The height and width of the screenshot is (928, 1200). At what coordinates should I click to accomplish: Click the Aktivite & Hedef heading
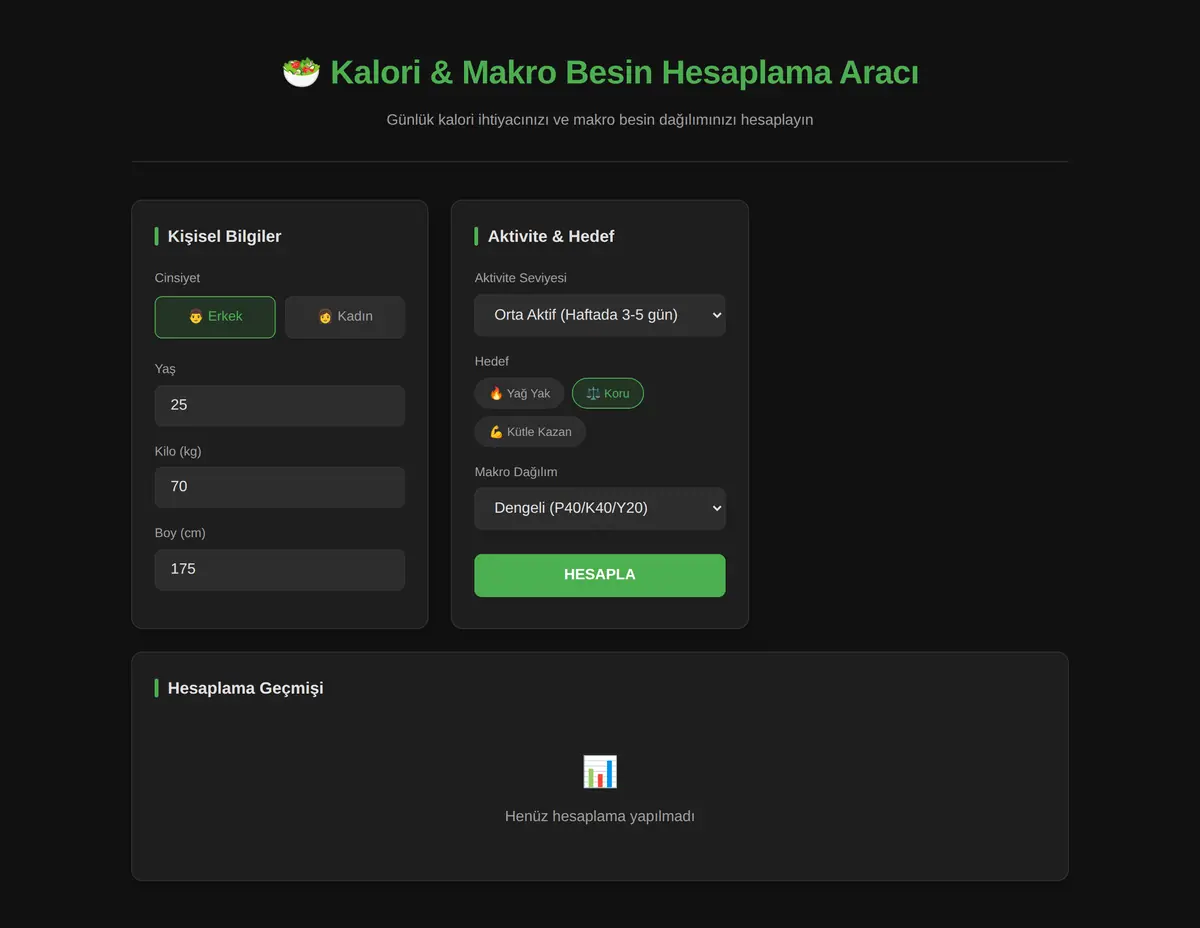click(x=551, y=237)
